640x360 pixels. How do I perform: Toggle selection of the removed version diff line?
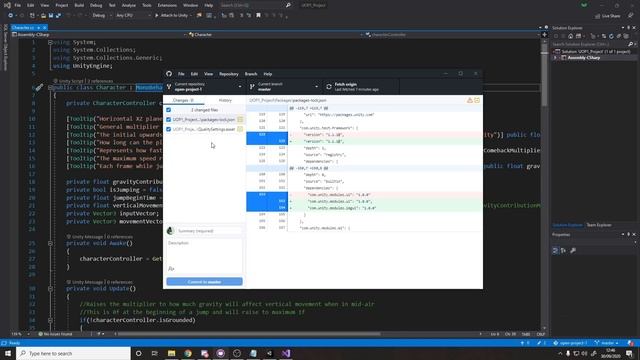[267, 135]
